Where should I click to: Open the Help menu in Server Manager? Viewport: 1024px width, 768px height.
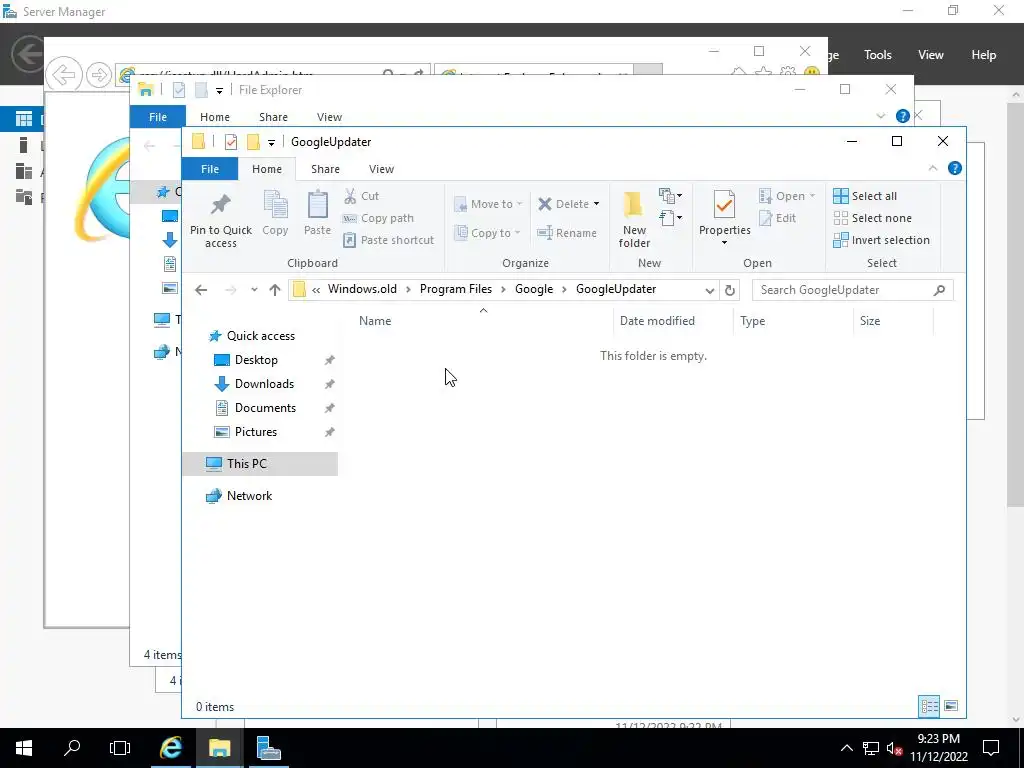click(983, 55)
